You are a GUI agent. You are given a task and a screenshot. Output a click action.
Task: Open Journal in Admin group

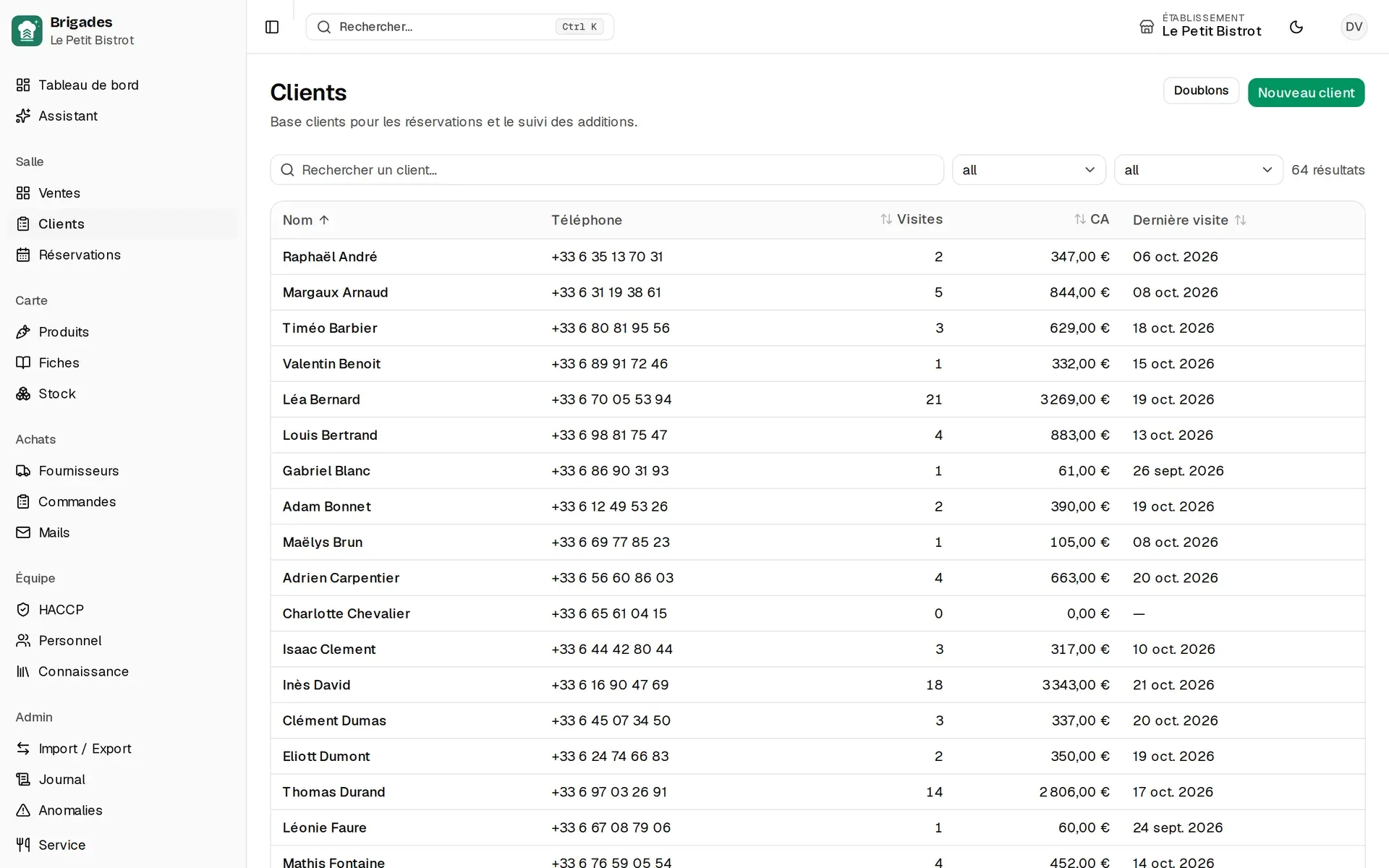[124, 779]
